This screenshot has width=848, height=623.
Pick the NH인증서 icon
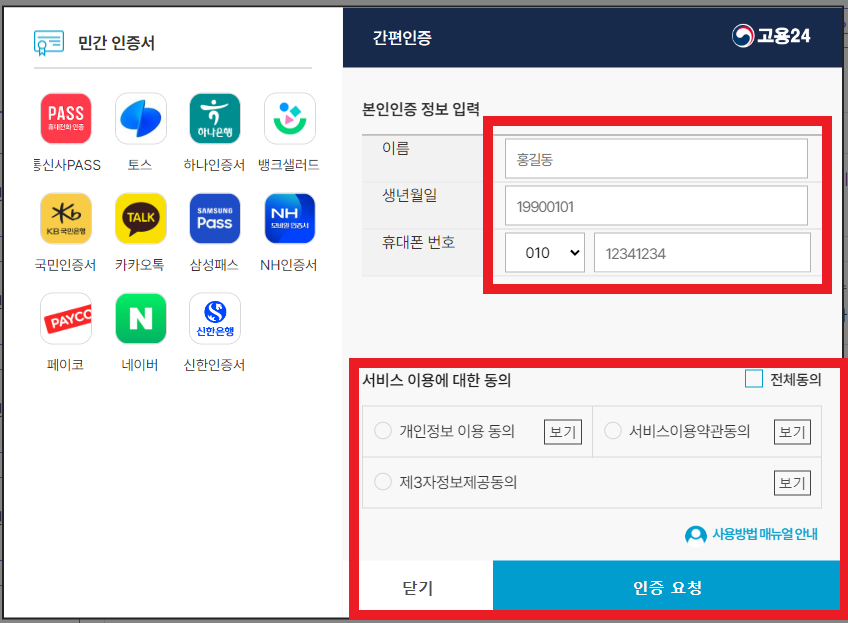tap(289, 218)
